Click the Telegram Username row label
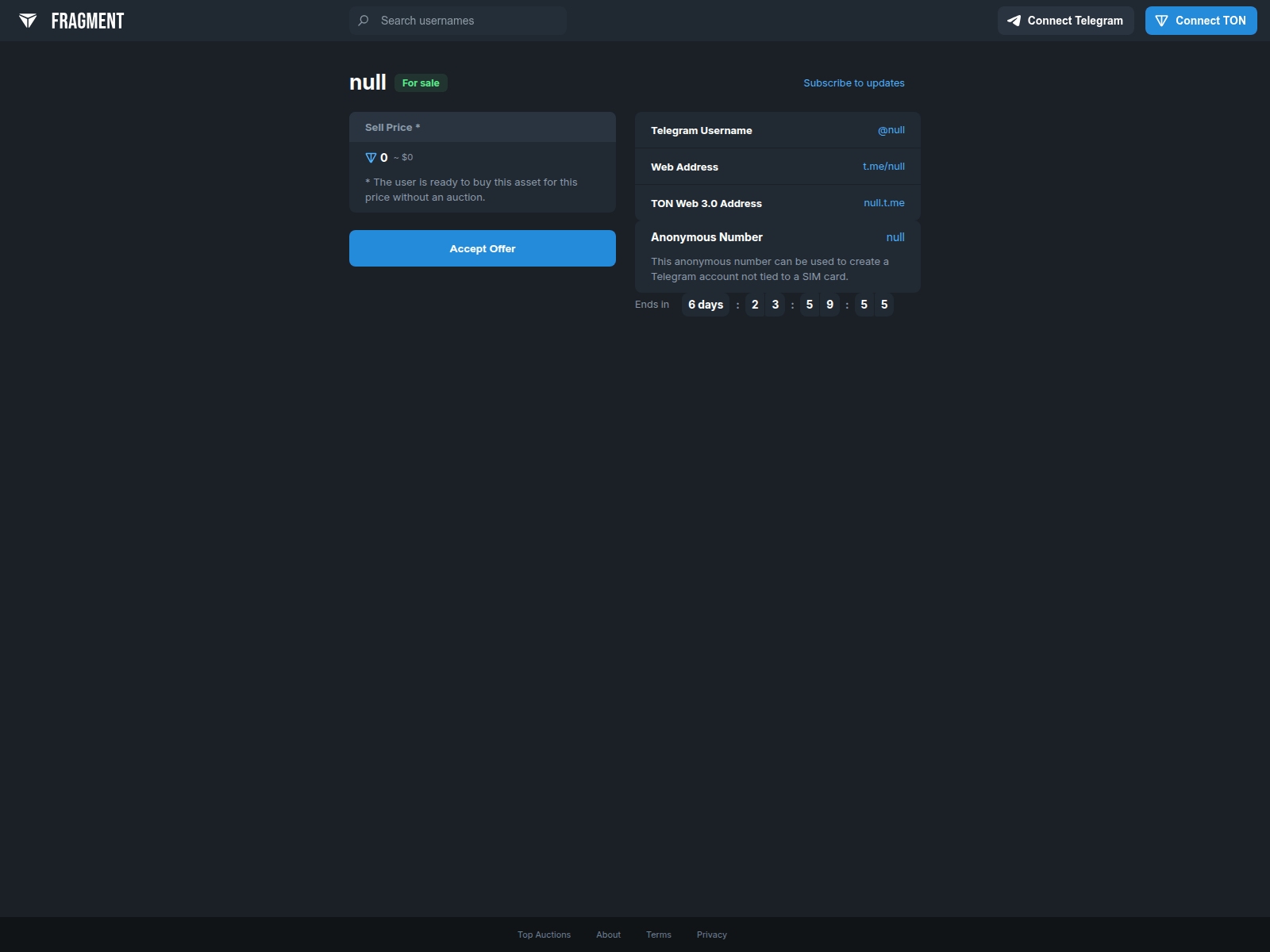The height and width of the screenshot is (952, 1270). (702, 131)
